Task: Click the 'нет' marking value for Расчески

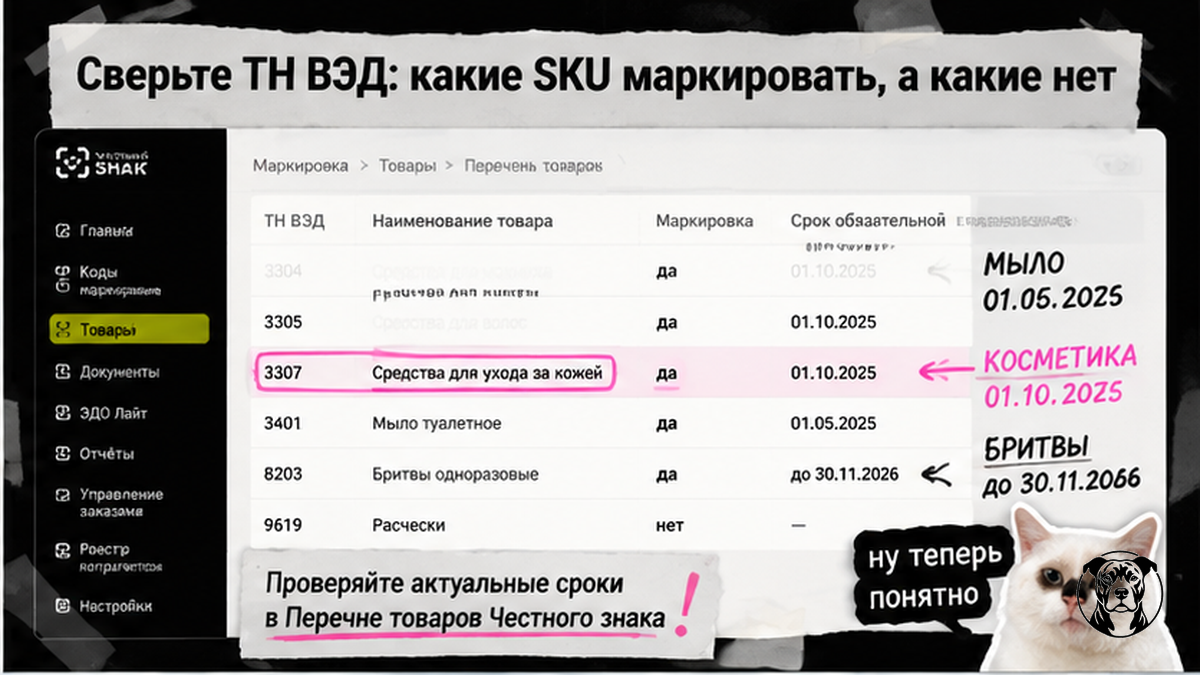Action: tap(670, 525)
